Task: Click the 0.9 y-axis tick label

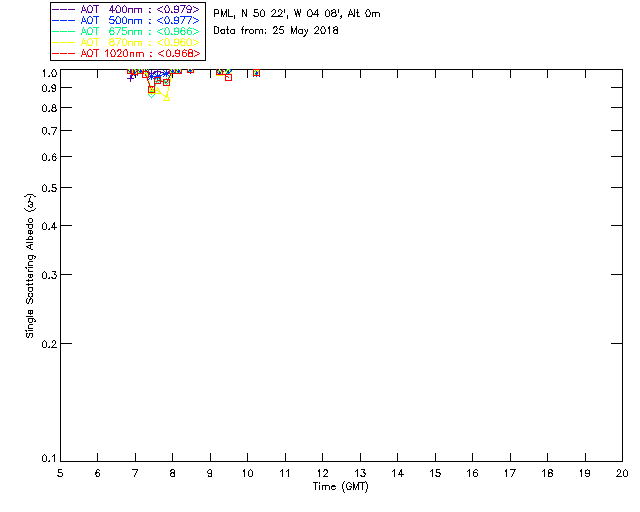Action: click(x=49, y=88)
